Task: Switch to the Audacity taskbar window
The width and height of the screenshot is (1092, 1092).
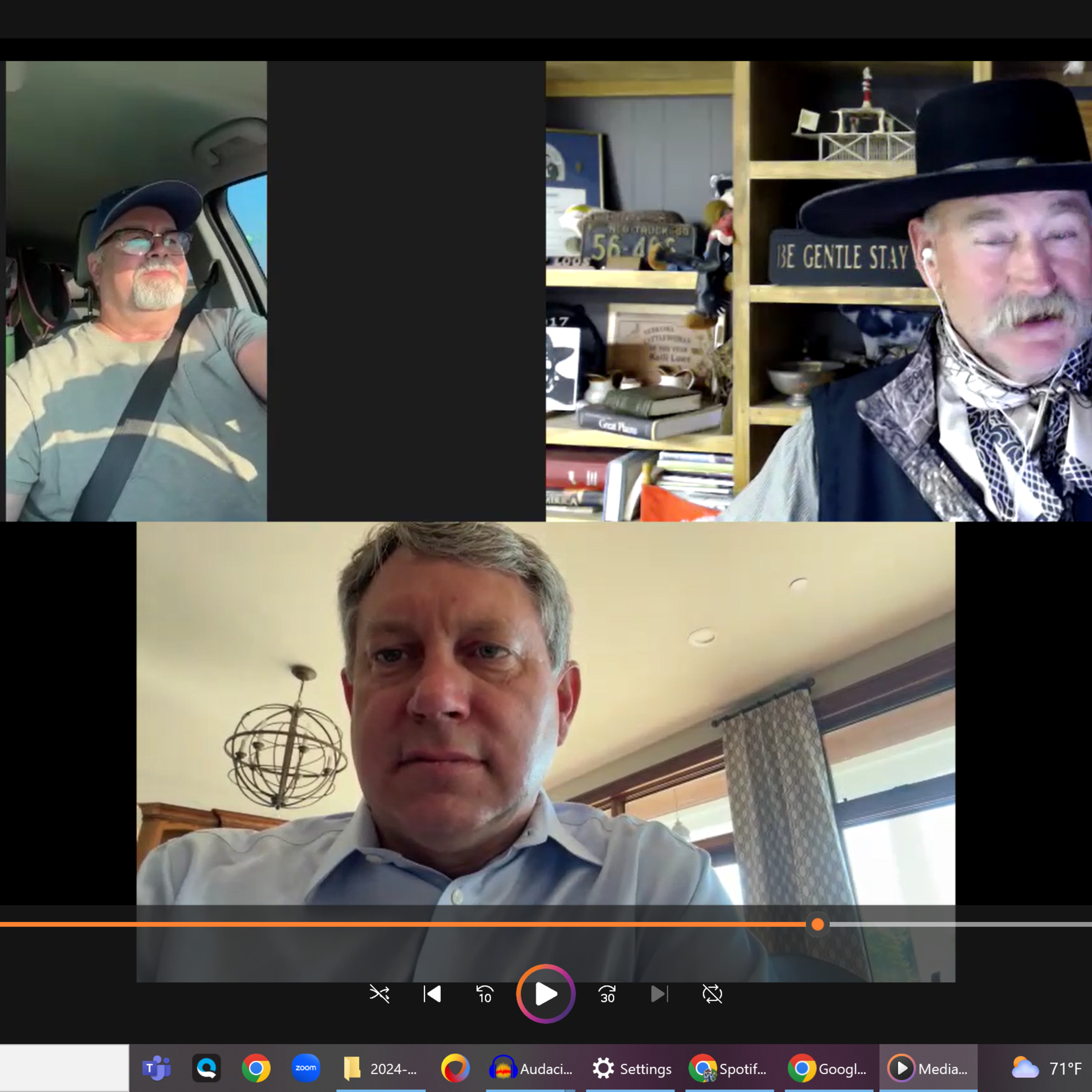Action: [x=530, y=1068]
